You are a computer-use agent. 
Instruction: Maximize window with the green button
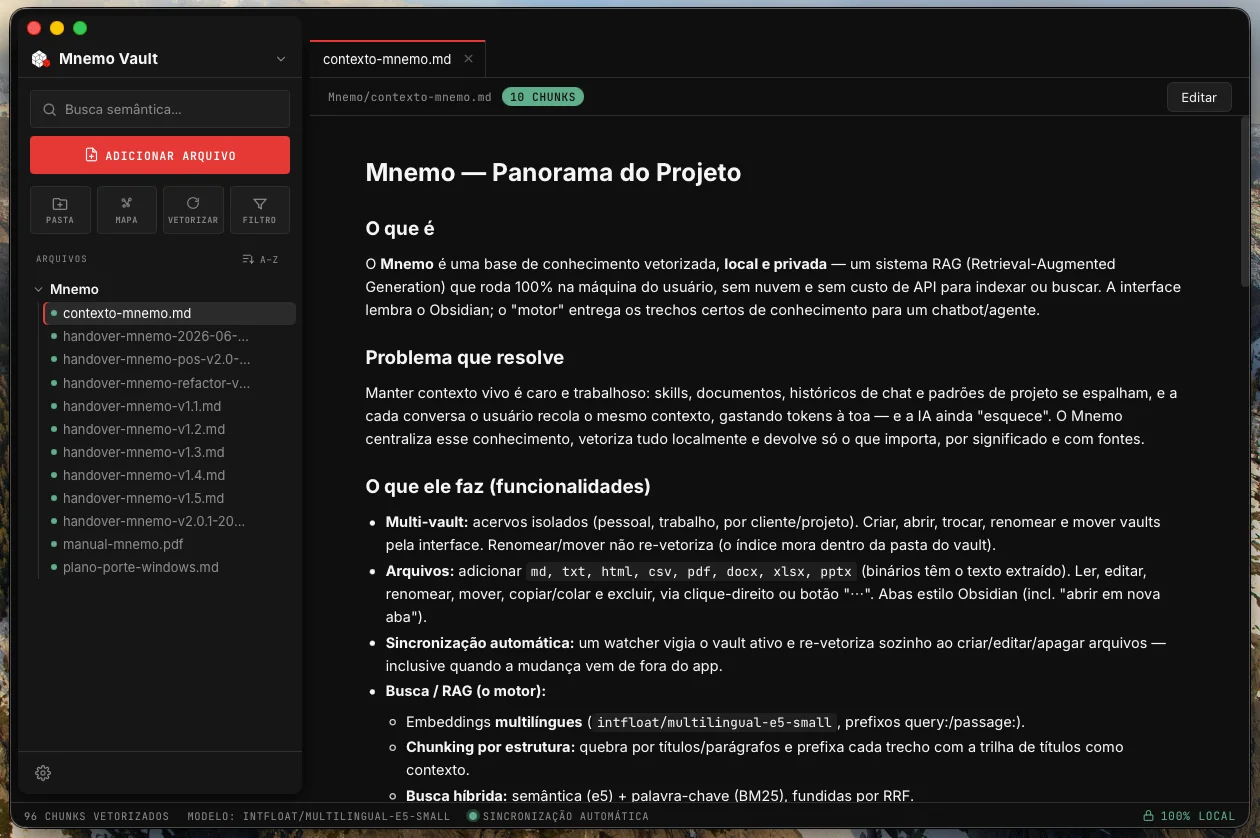pyautogui.click(x=80, y=28)
